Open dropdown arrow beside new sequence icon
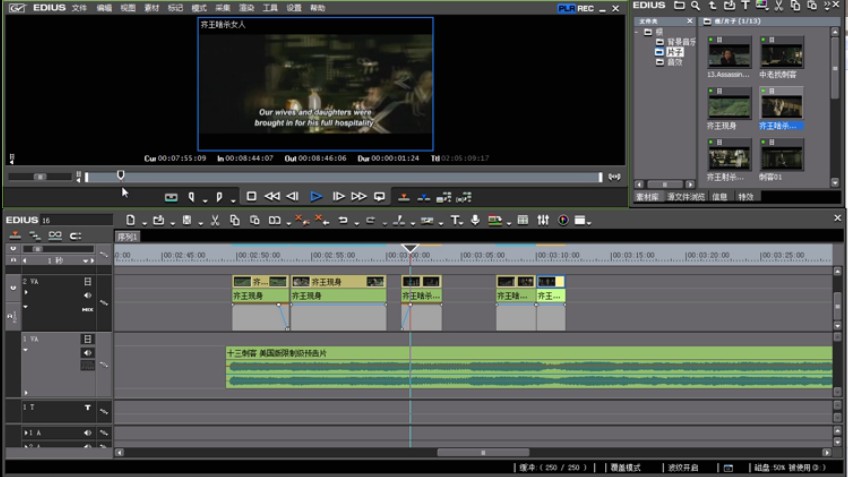Viewport: 848px width, 477px height. click(144, 223)
